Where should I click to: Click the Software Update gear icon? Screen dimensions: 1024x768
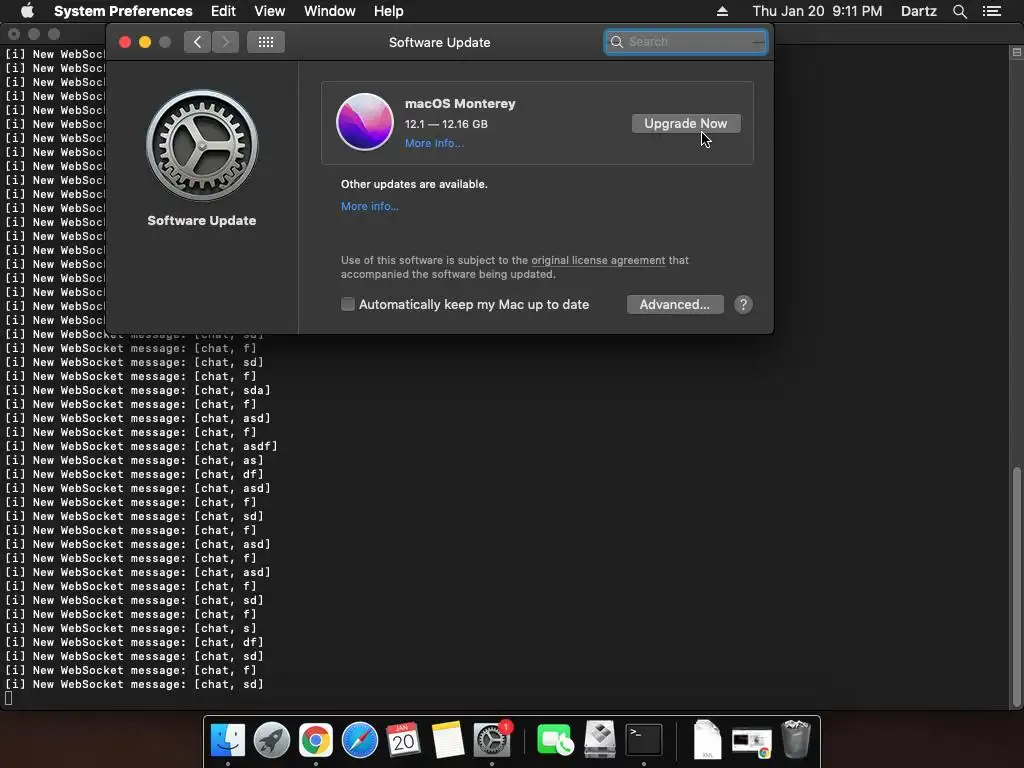(x=202, y=145)
